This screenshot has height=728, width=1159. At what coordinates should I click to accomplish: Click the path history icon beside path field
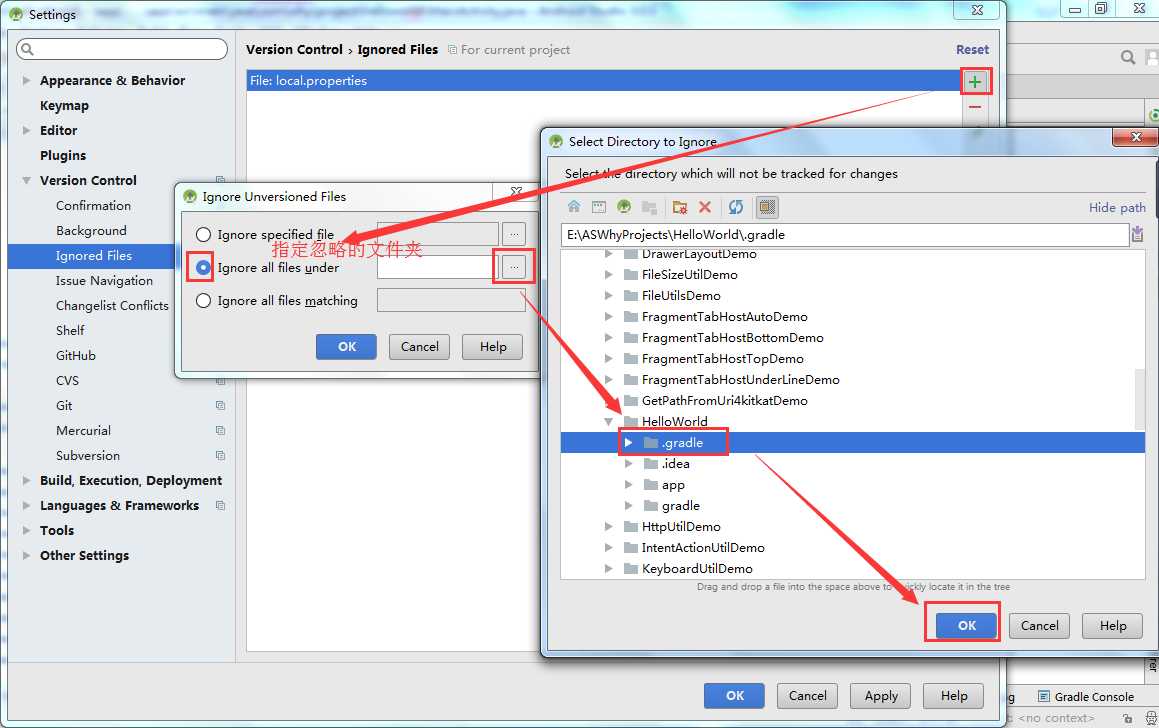click(x=1138, y=234)
